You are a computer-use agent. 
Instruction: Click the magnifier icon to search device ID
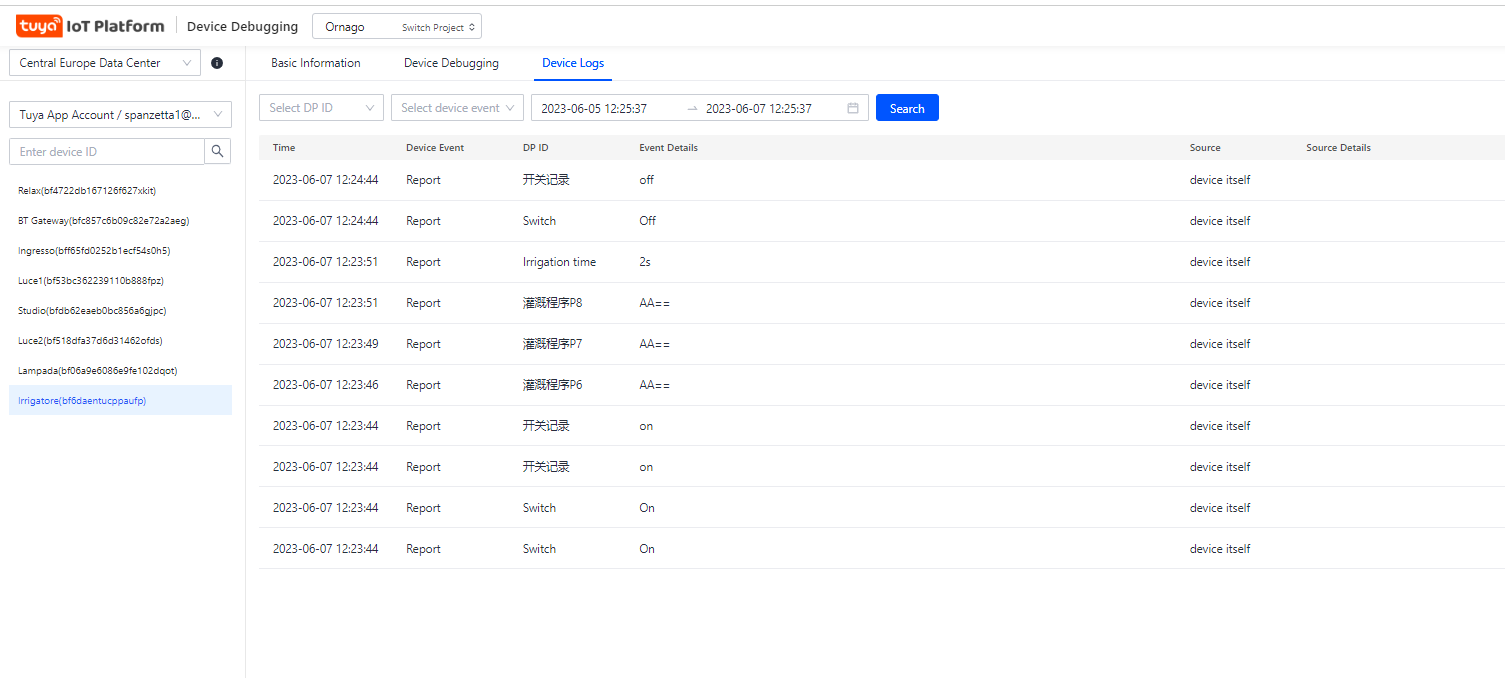point(218,150)
